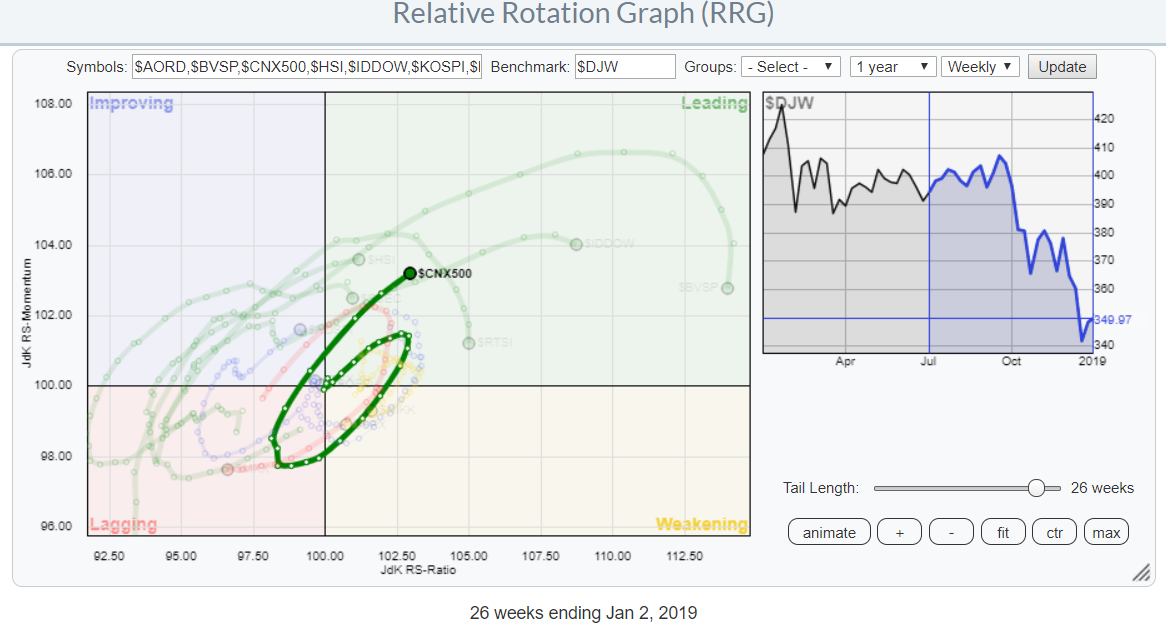Start the animate playback
Viewport: 1166px width, 631px height.
829,532
